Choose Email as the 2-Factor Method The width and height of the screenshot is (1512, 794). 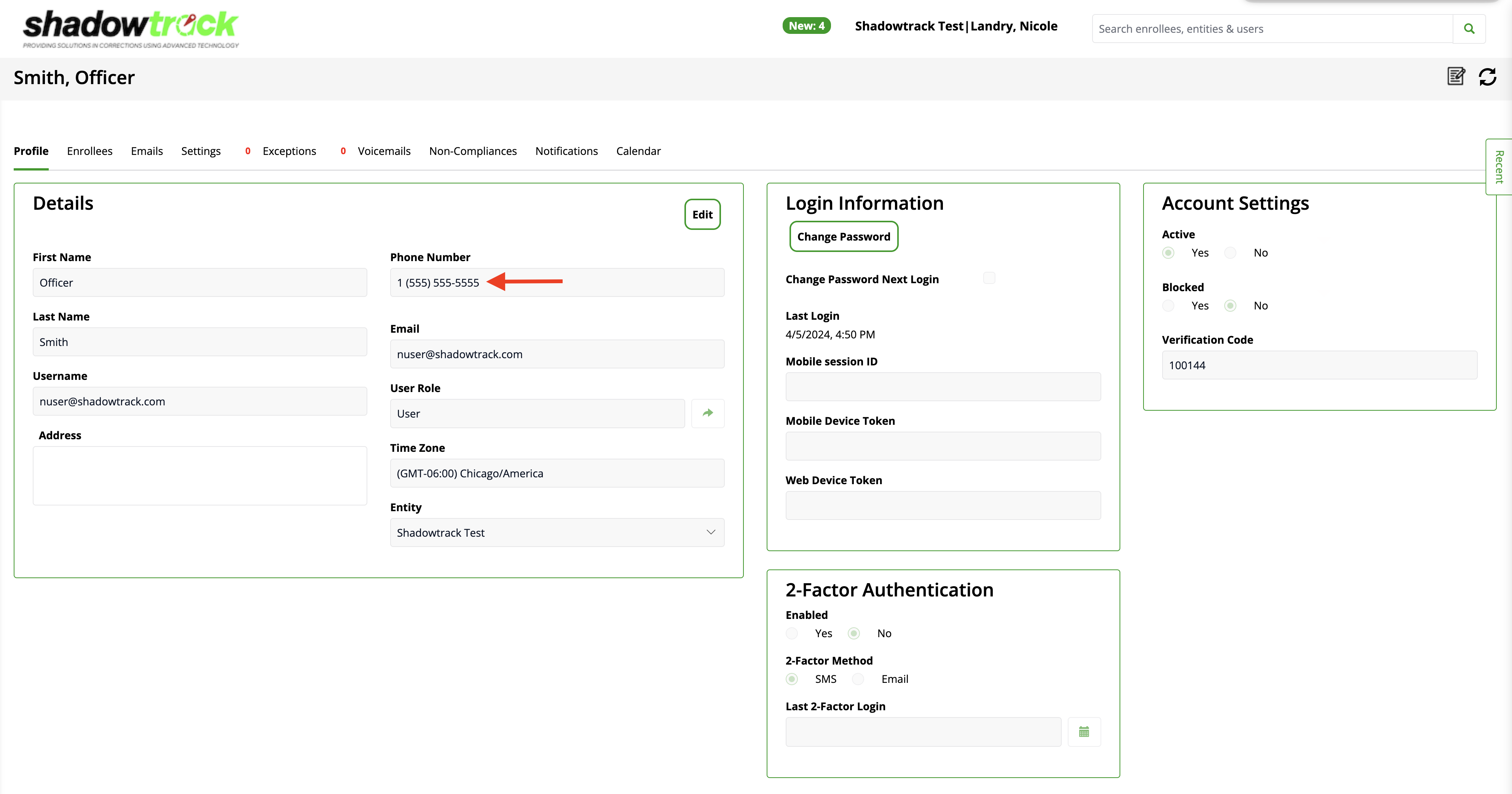point(858,679)
